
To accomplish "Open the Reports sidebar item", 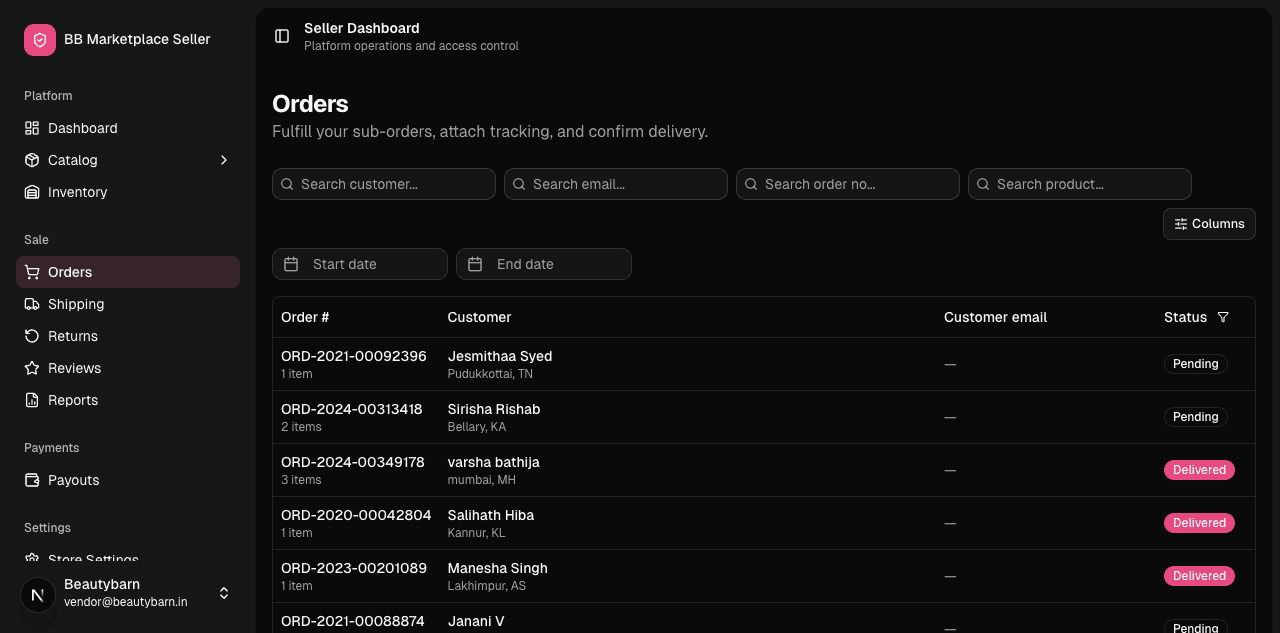I will click(x=128, y=400).
